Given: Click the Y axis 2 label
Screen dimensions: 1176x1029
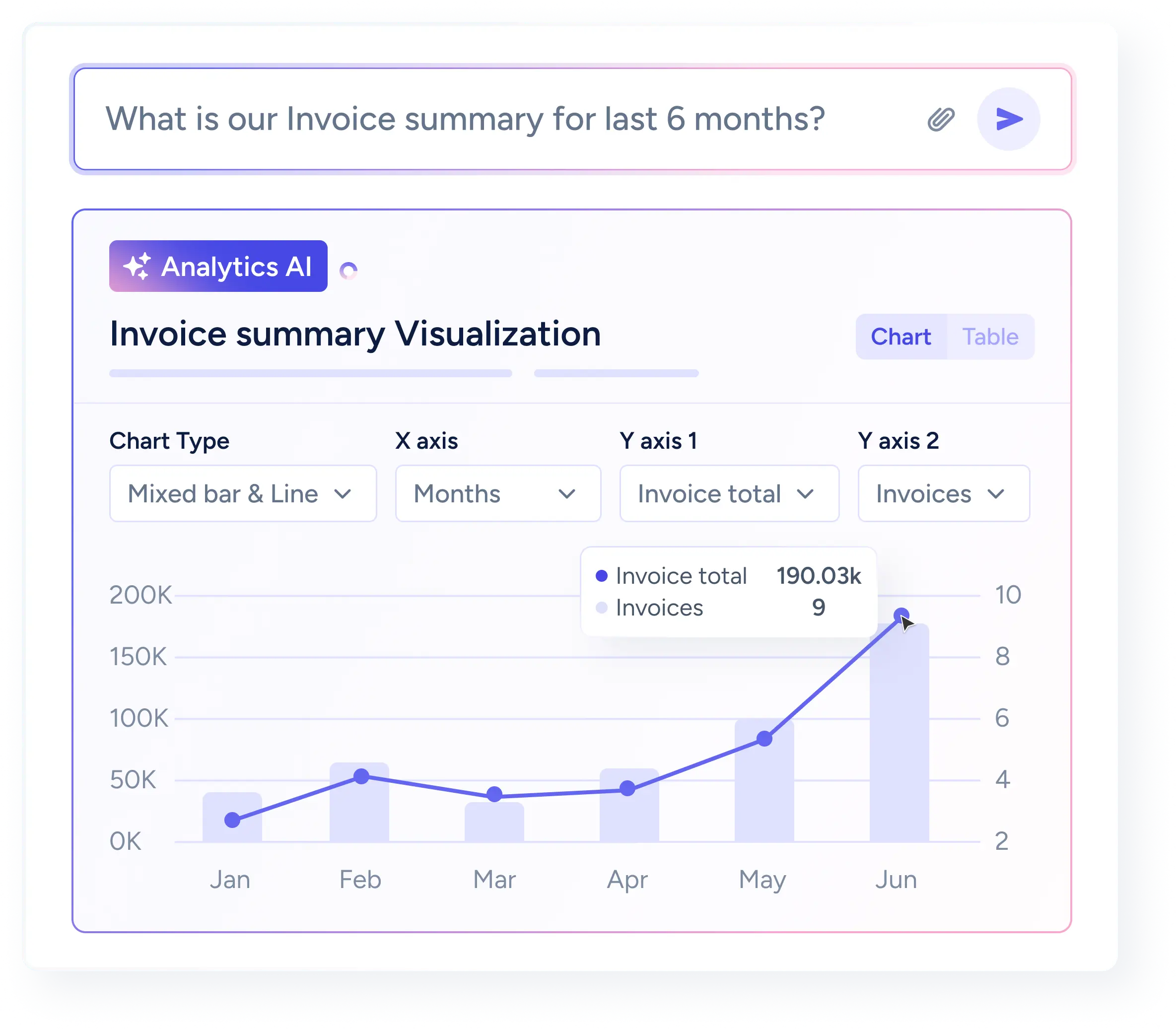Looking at the screenshot, I should 898,441.
